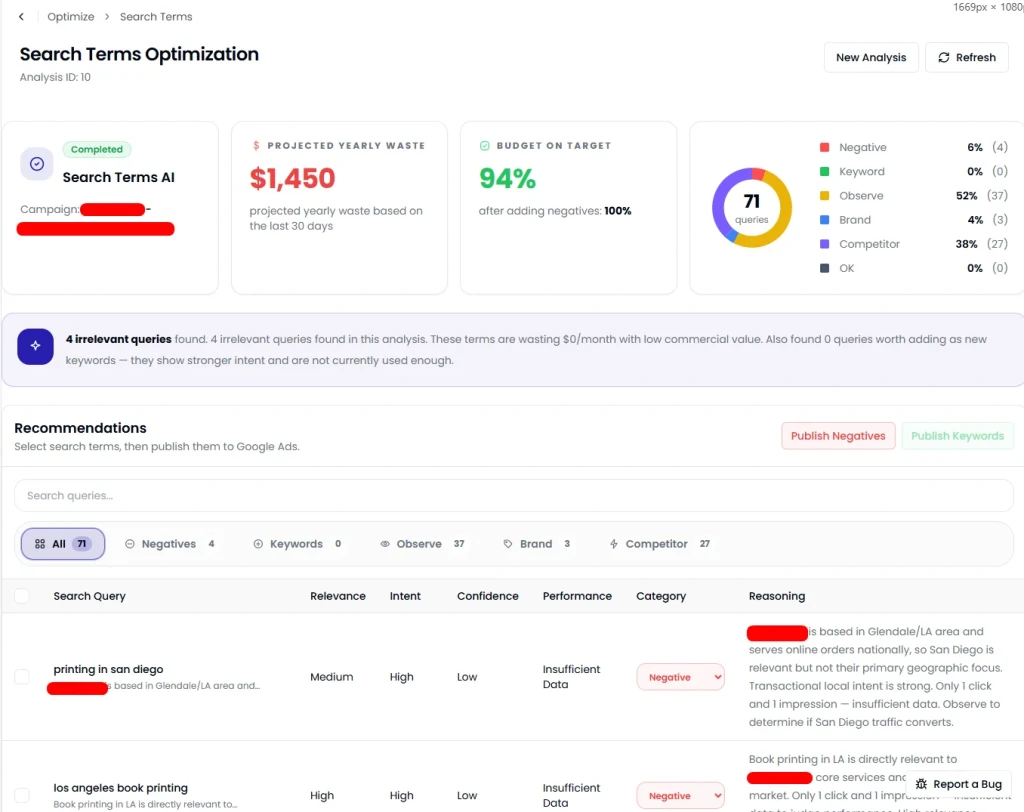Click the Search Query column header
1024x812 pixels.
[89, 596]
